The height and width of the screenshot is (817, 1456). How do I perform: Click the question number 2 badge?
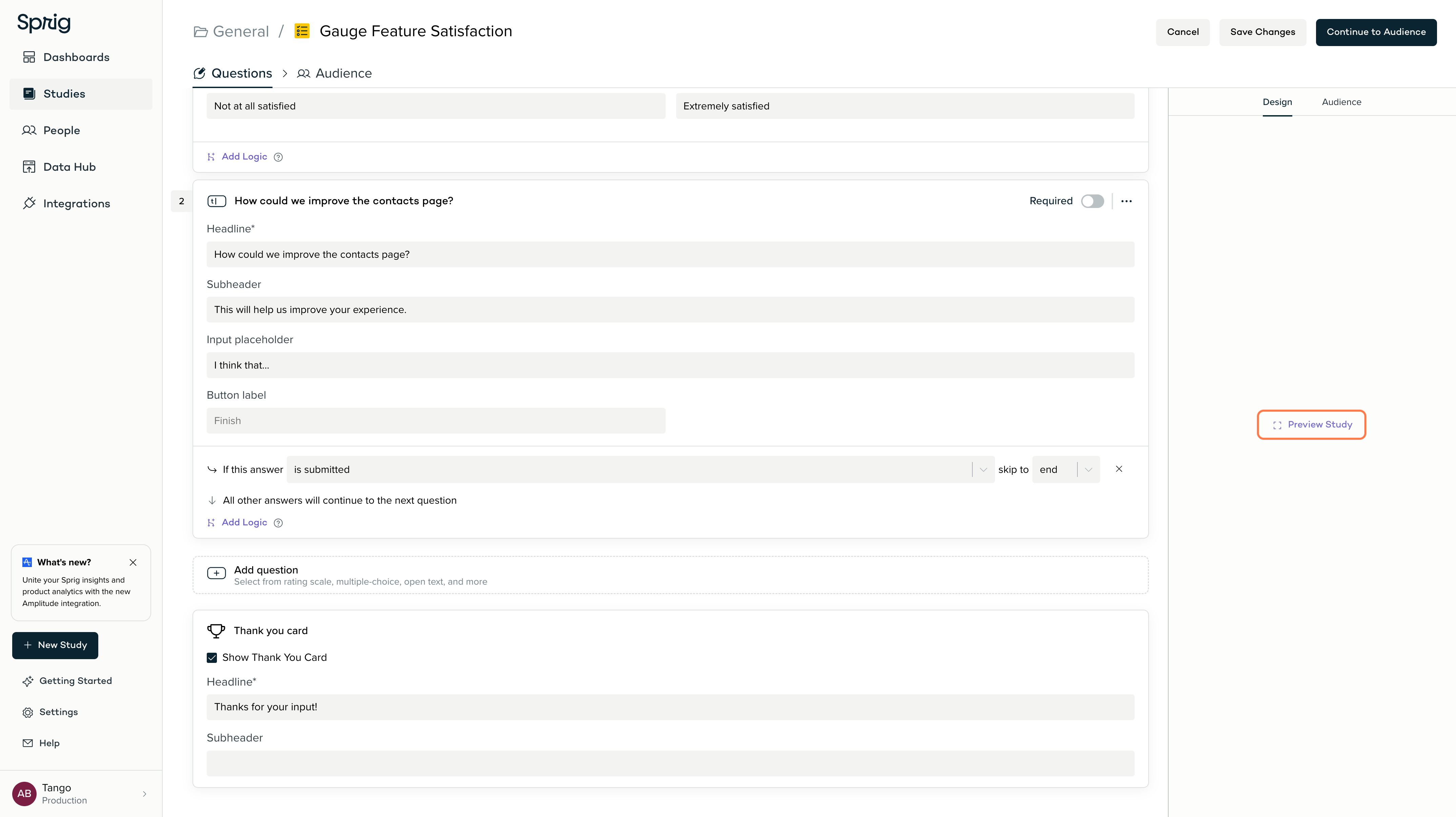(x=181, y=201)
